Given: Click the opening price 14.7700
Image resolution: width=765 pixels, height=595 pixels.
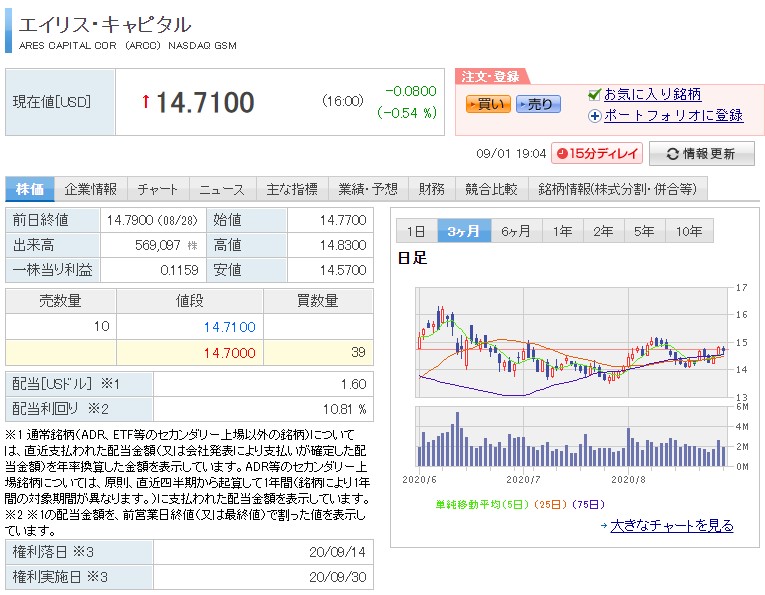Looking at the screenshot, I should 343,220.
